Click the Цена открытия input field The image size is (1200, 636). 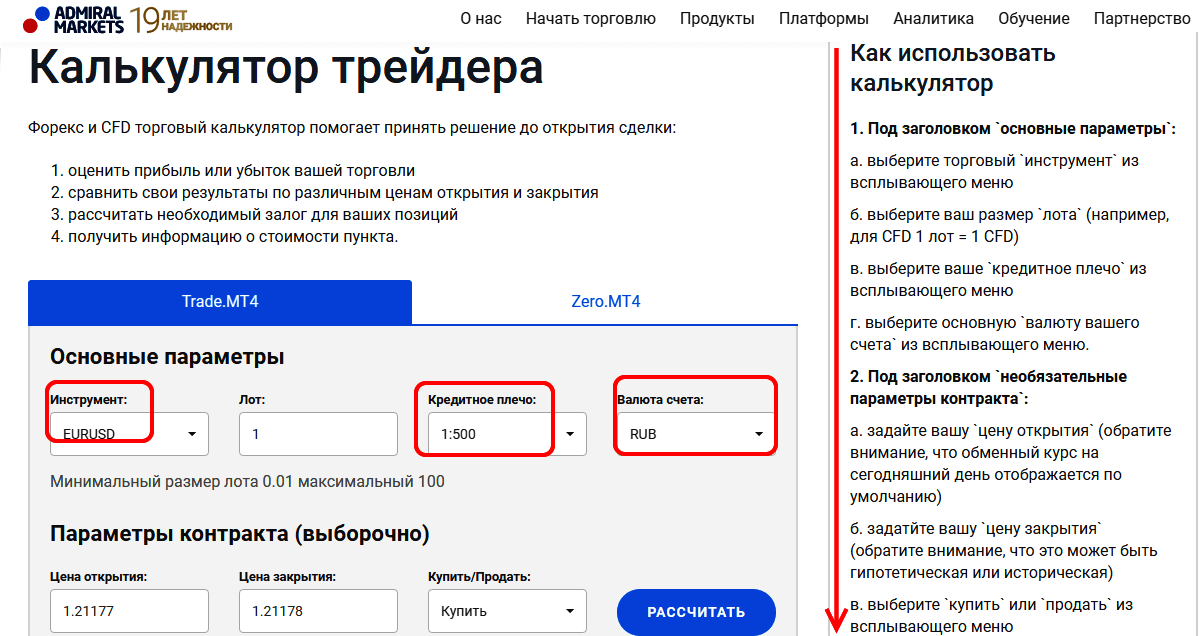coord(129,611)
